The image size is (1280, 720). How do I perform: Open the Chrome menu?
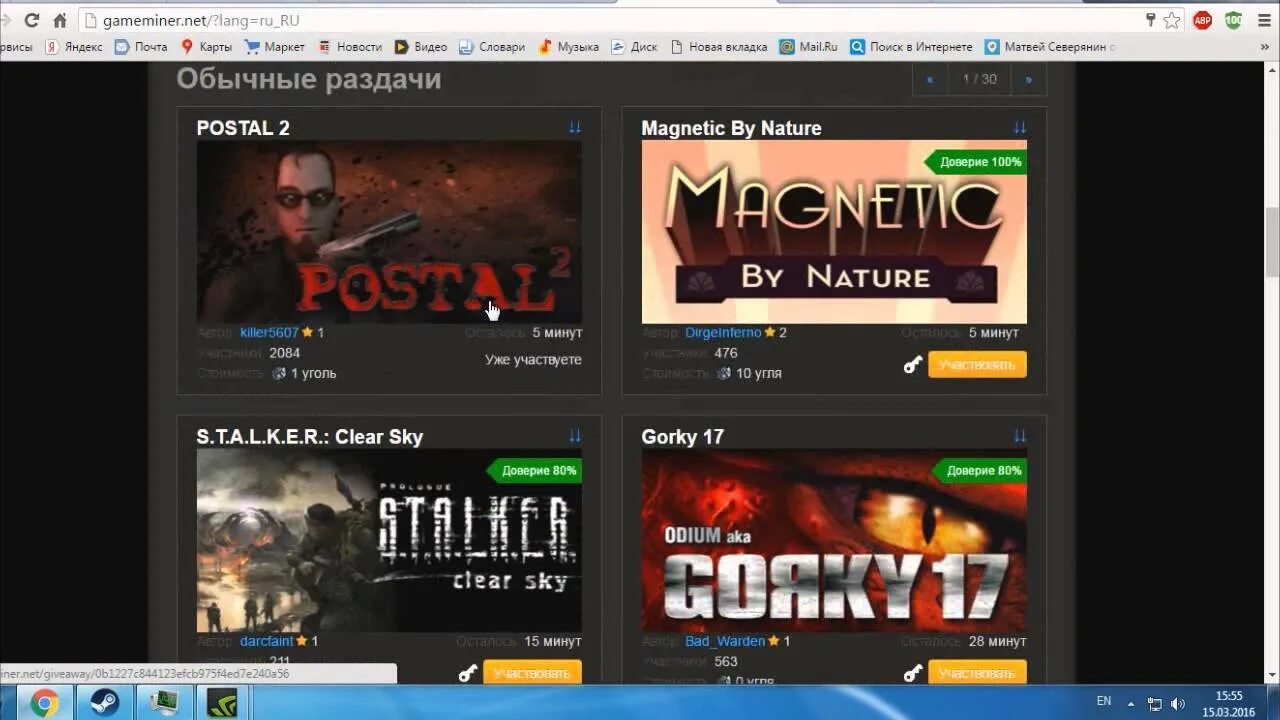pyautogui.click(x=1264, y=20)
